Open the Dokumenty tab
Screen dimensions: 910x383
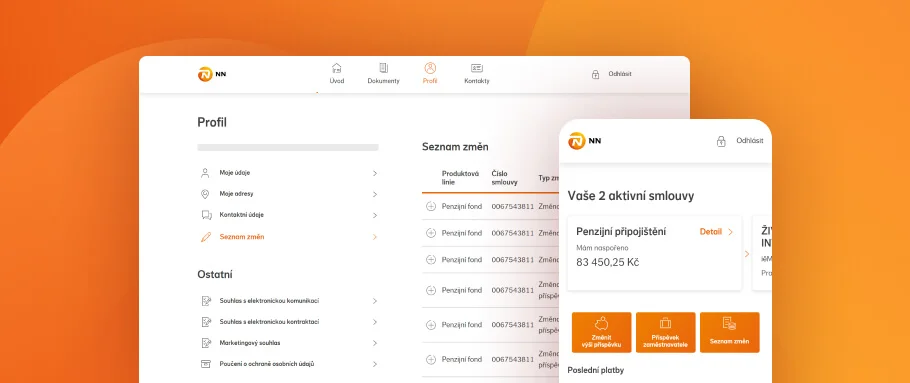coord(384,74)
